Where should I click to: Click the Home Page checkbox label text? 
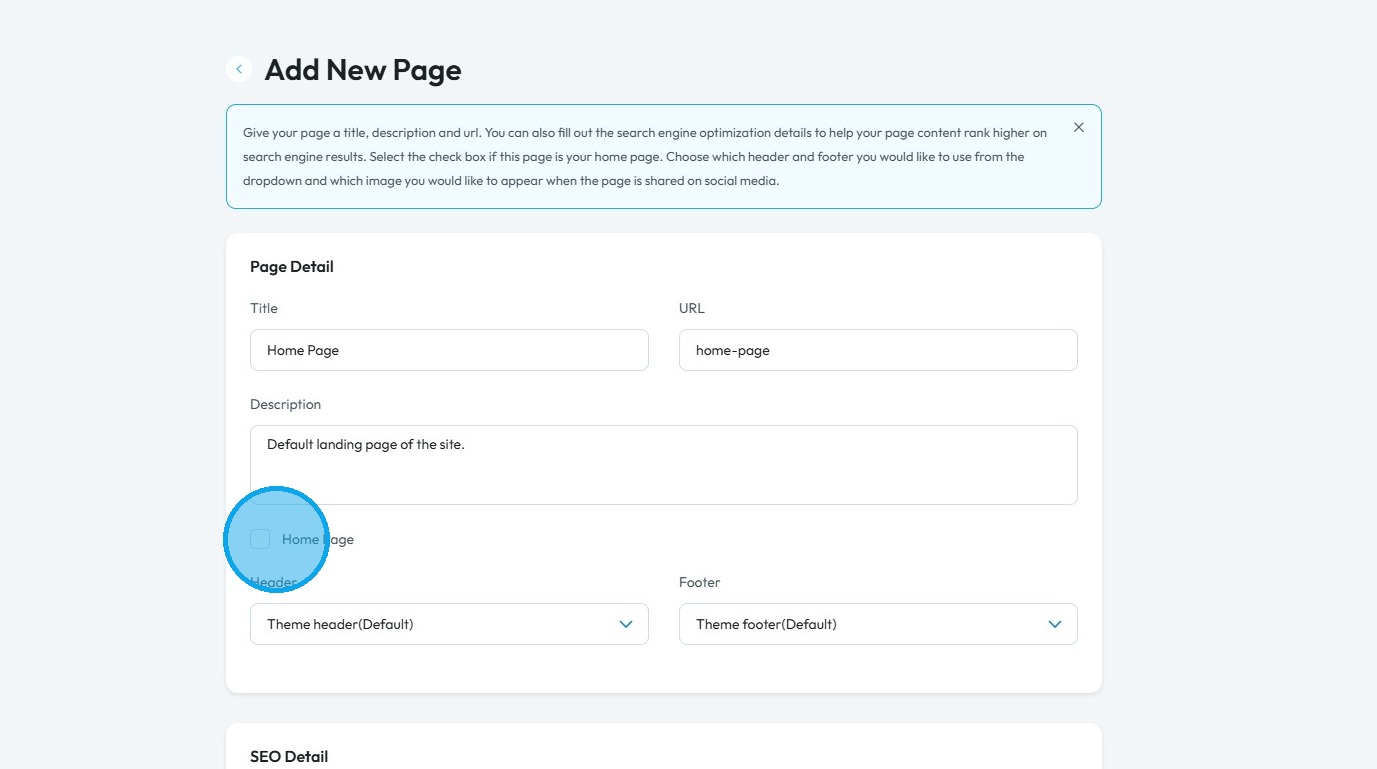318,540
